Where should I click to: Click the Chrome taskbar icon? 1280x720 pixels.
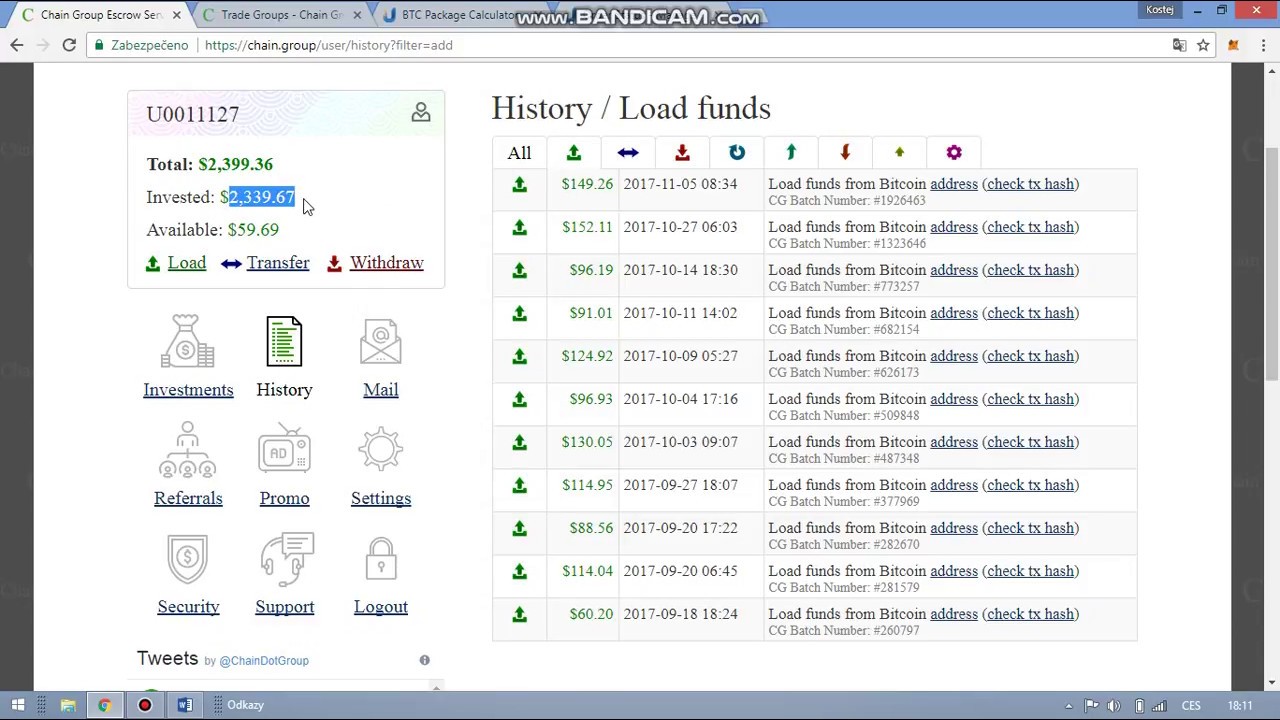[x=105, y=705]
